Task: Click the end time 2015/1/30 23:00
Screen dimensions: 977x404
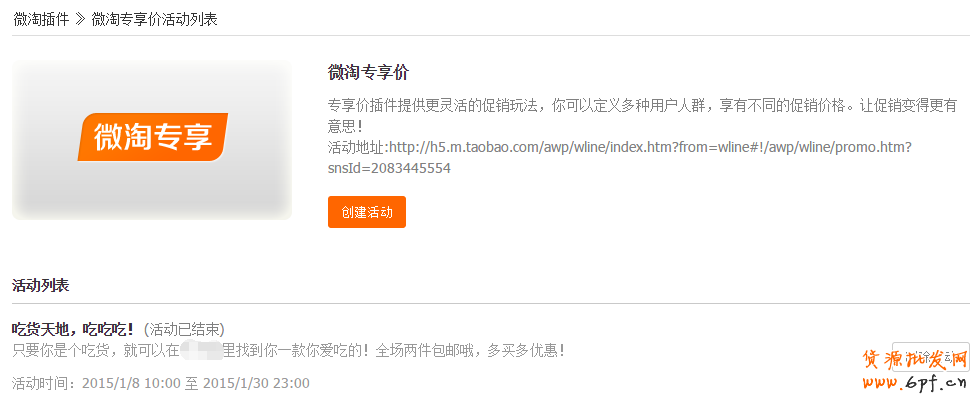Action: 256,383
